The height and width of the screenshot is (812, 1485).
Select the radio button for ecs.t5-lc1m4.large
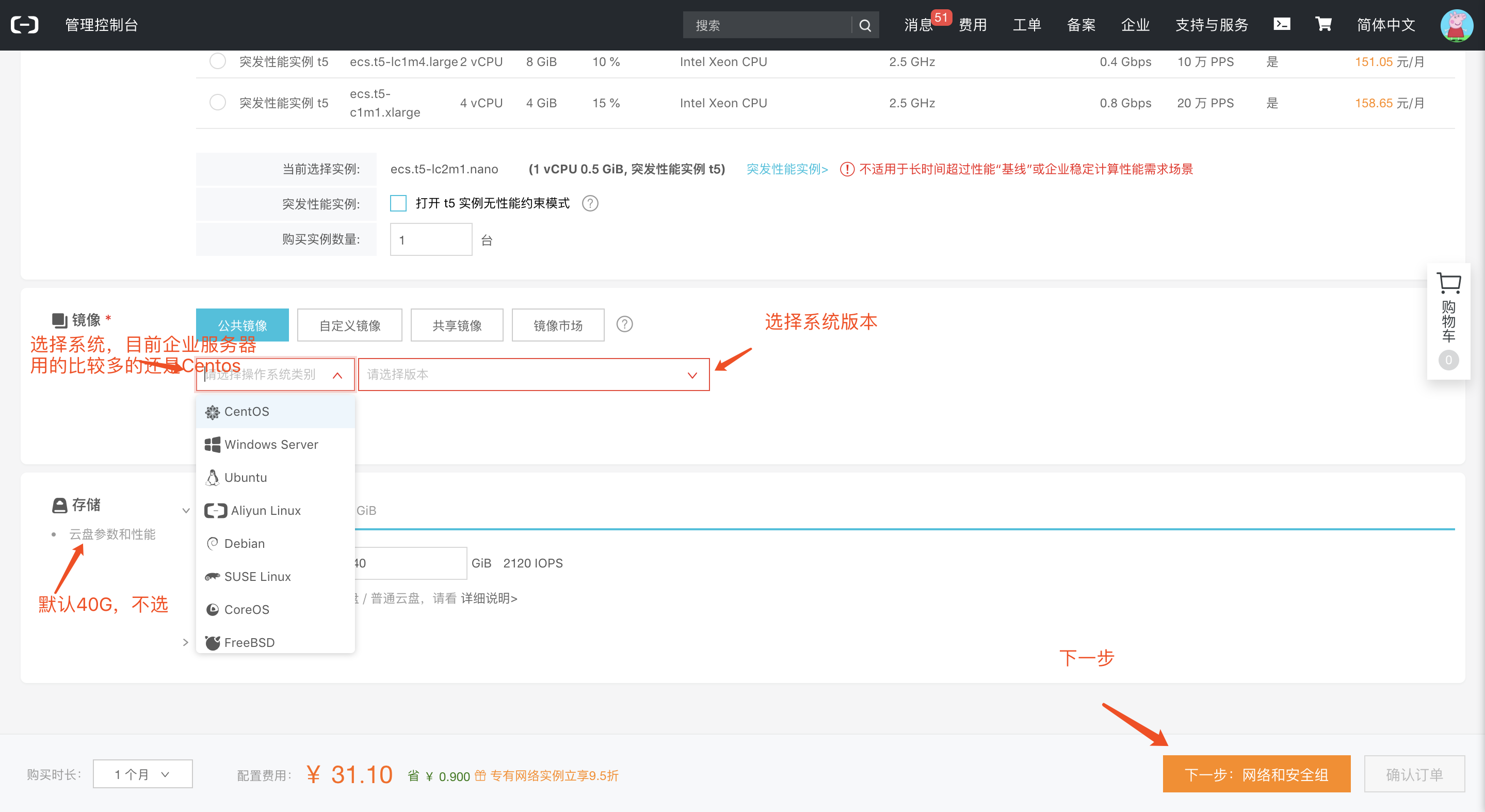217,61
